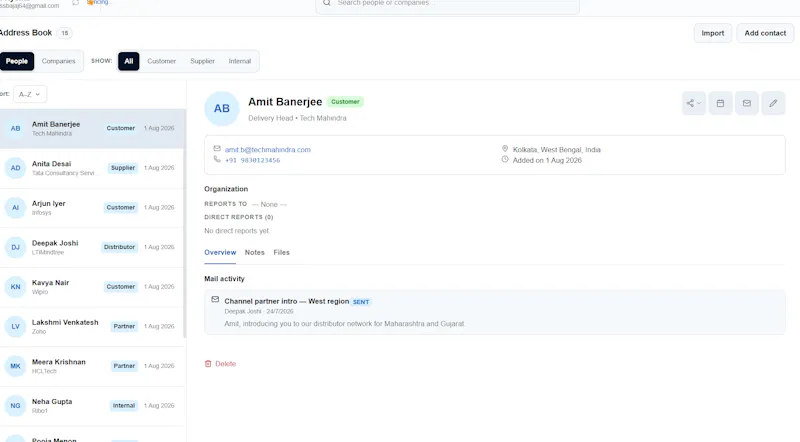Screen dimensions: 800x442
Task: Click the DJ avatar of Deepak Joshi
Action: (x=15, y=247)
